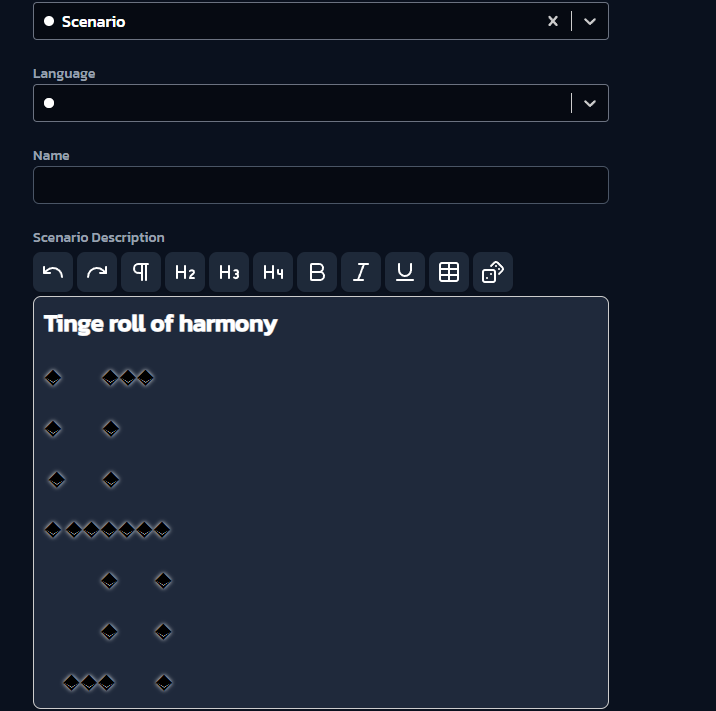Redo the last undone edit
The width and height of the screenshot is (716, 711).
coord(97,272)
